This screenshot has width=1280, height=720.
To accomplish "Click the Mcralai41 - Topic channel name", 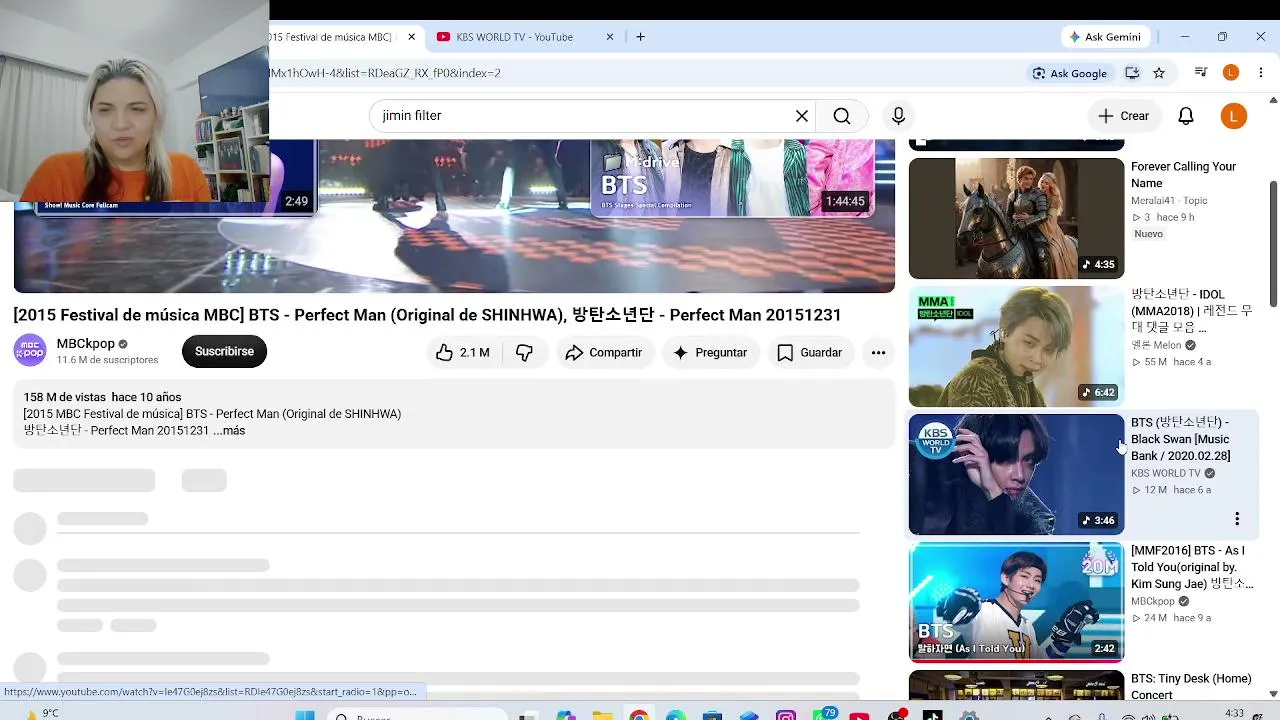I will (x=1169, y=201).
